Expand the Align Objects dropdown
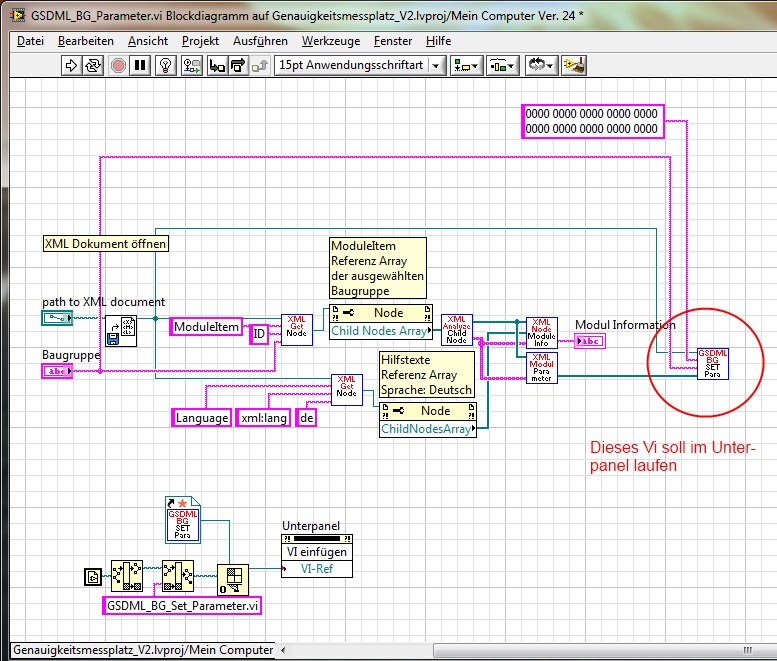This screenshot has height=661, width=777. point(466,65)
